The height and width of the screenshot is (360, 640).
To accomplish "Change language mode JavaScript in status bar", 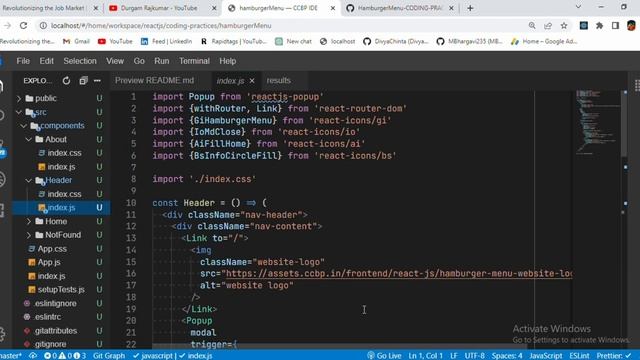I will coord(546,356).
